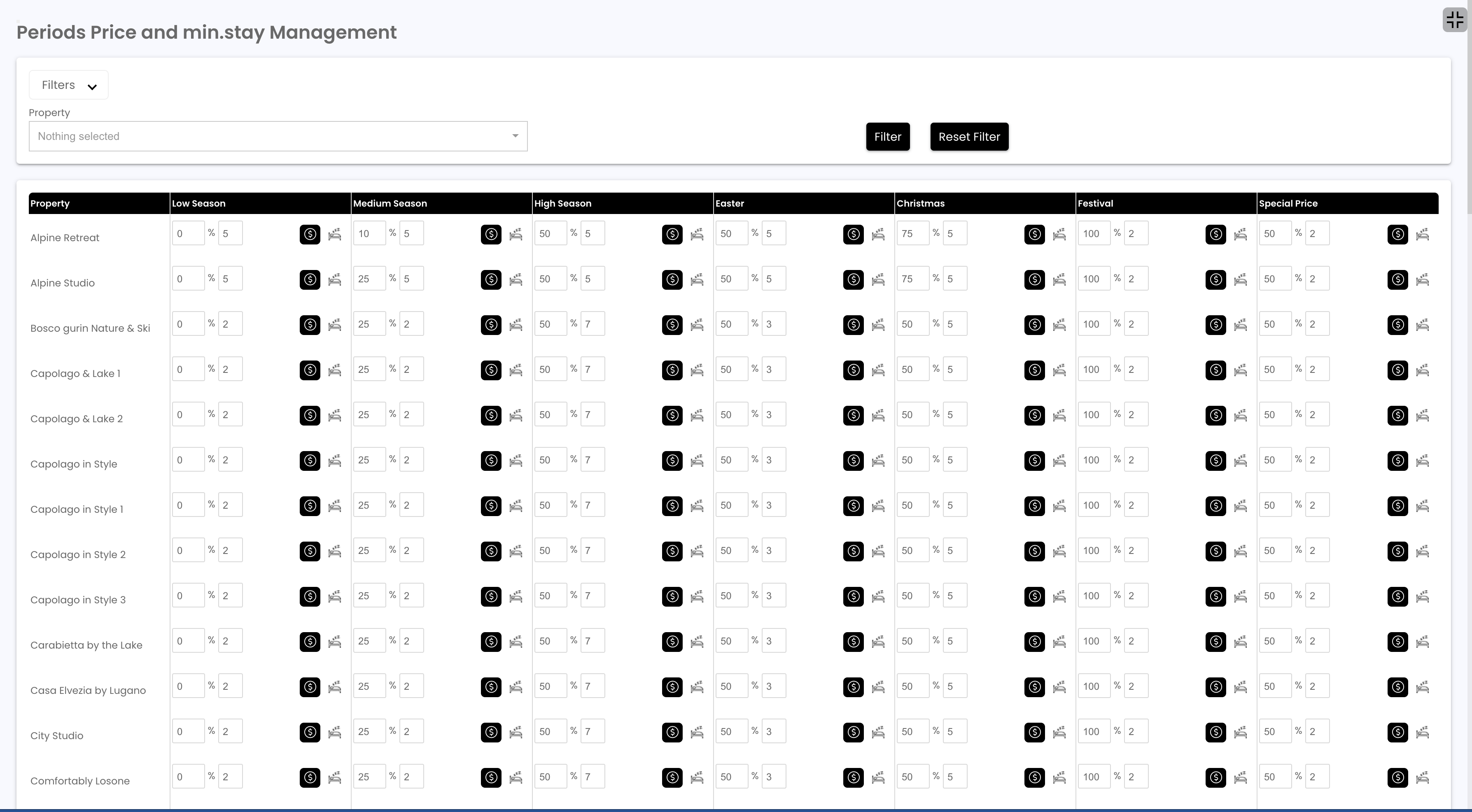Click the High Season column header
Screen dimensions: 1472x812
tap(563, 203)
